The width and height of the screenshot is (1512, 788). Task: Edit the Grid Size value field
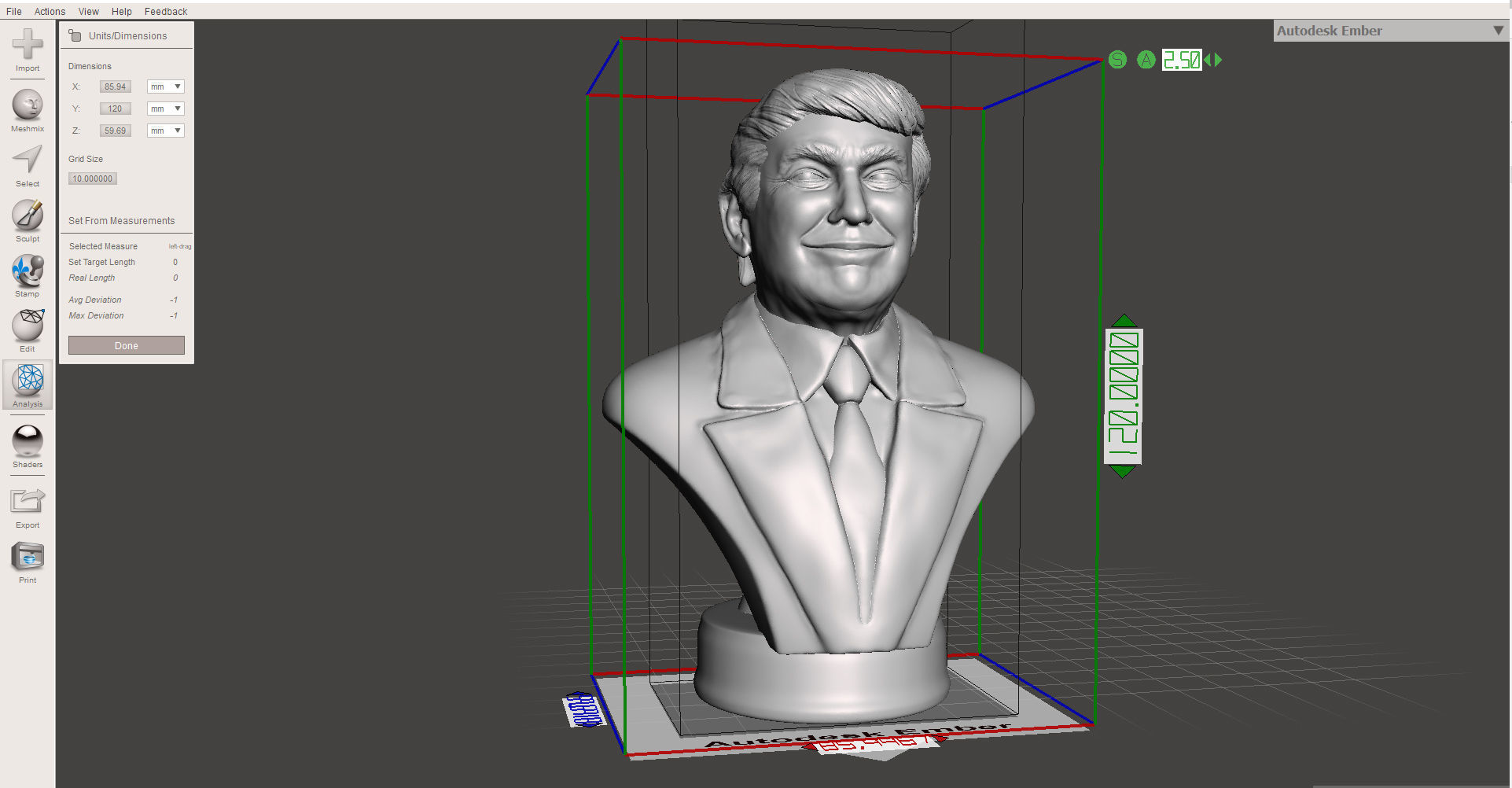[x=92, y=179]
